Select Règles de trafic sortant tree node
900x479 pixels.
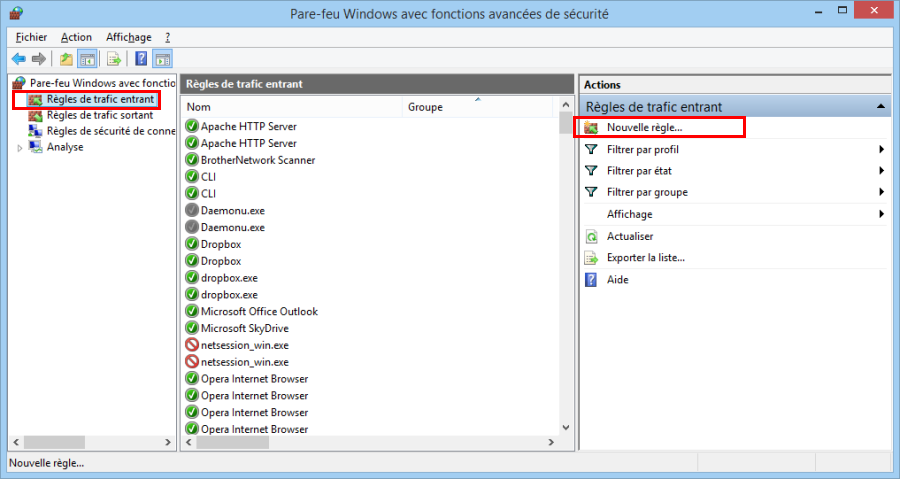tap(100, 115)
